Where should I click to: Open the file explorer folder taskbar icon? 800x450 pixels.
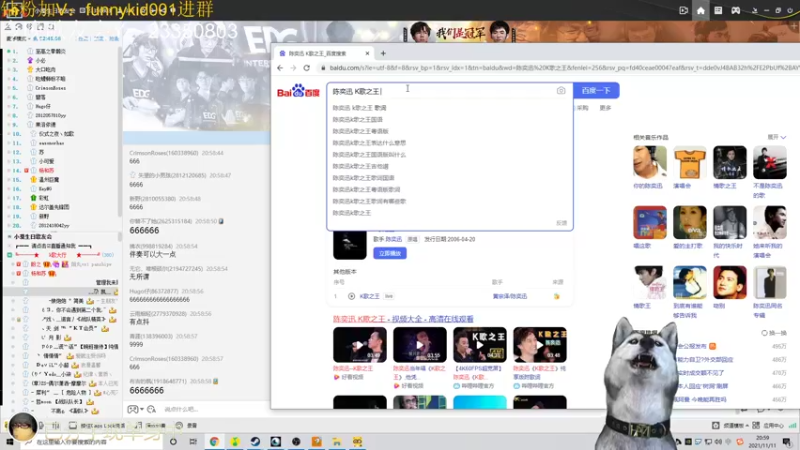click(x=337, y=442)
